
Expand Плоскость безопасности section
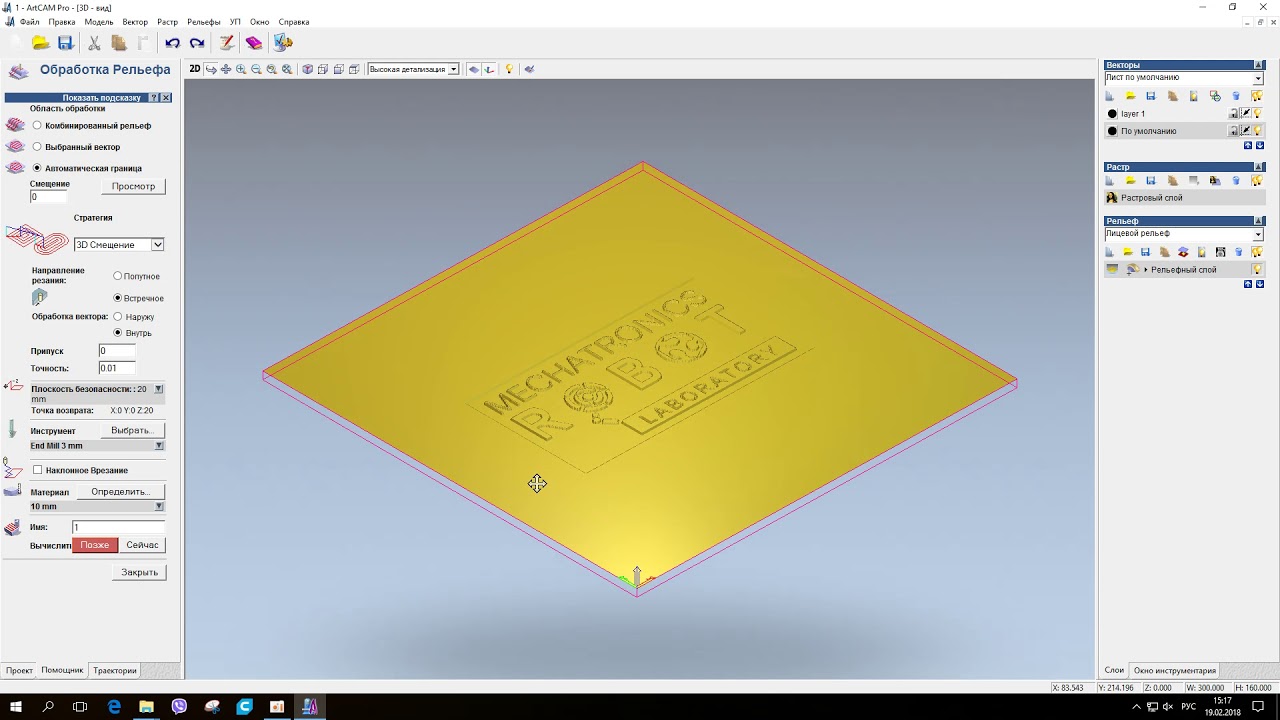pos(158,389)
